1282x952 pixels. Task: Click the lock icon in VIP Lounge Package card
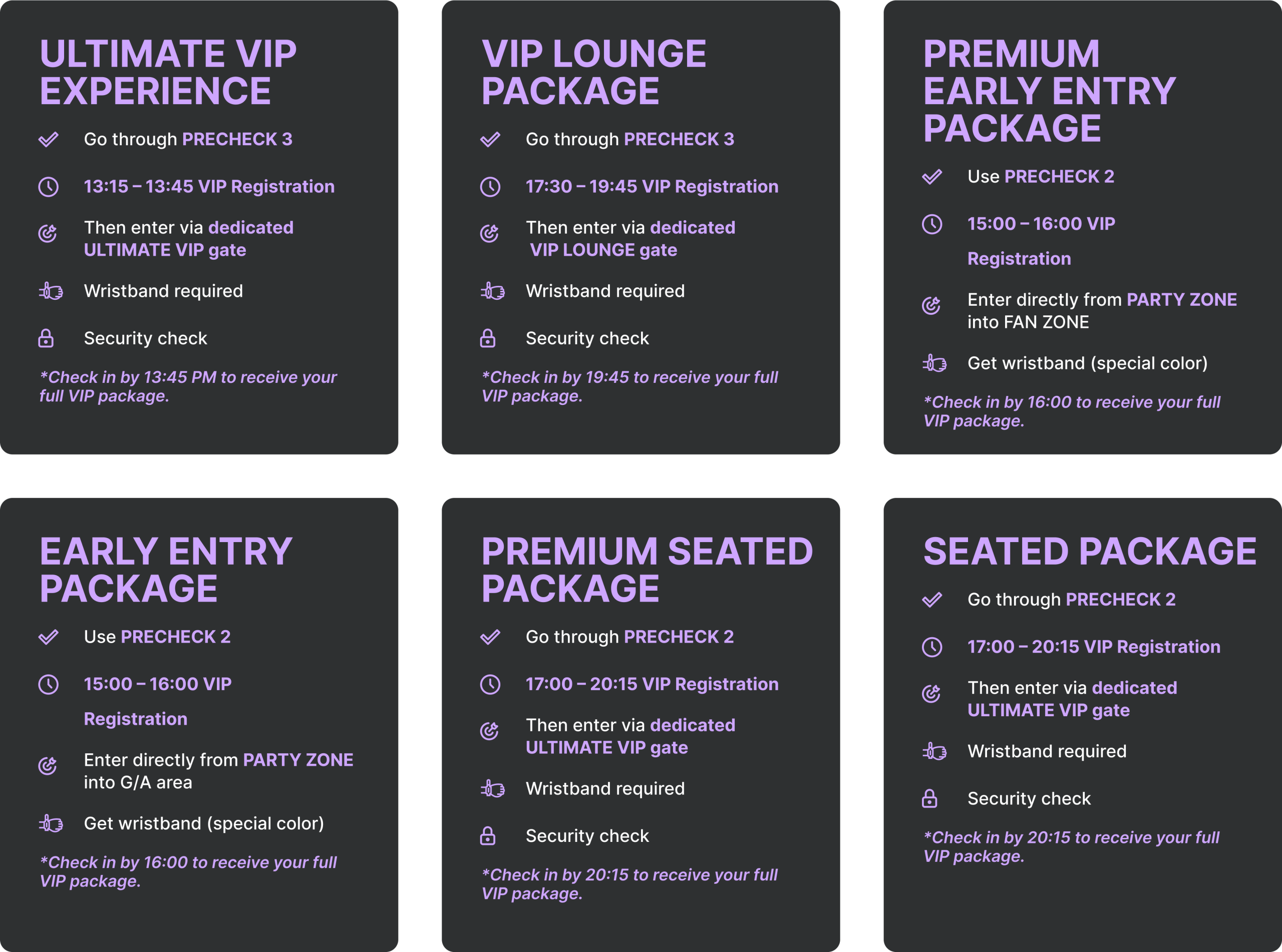pyautogui.click(x=488, y=338)
